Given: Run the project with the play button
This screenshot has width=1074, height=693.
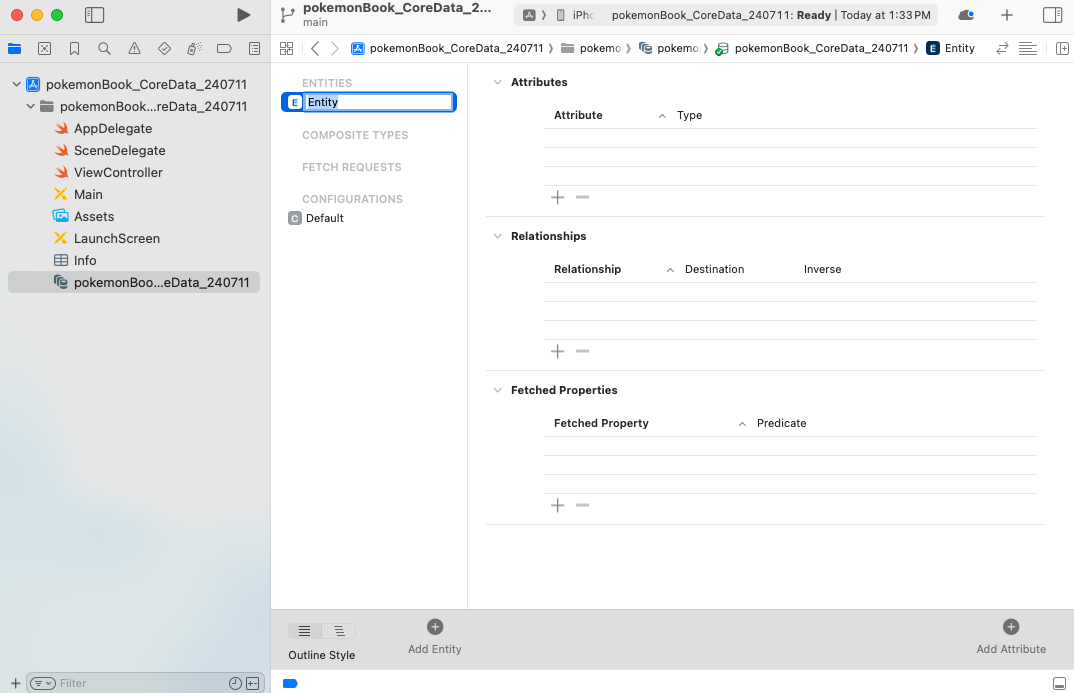Looking at the screenshot, I should pyautogui.click(x=243, y=15).
